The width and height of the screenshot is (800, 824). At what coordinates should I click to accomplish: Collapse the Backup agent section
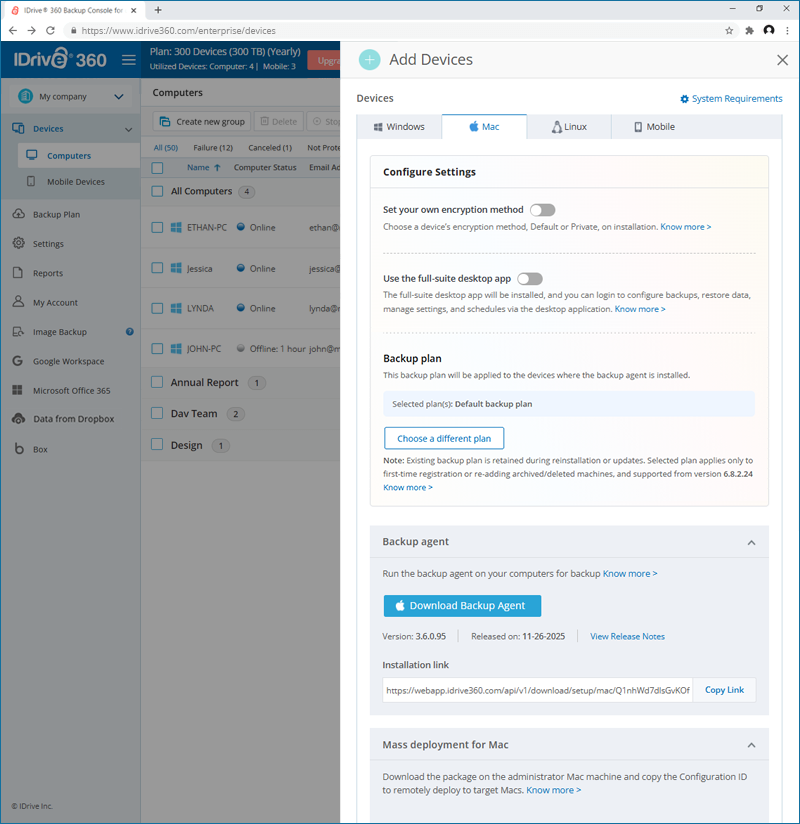tap(752, 542)
